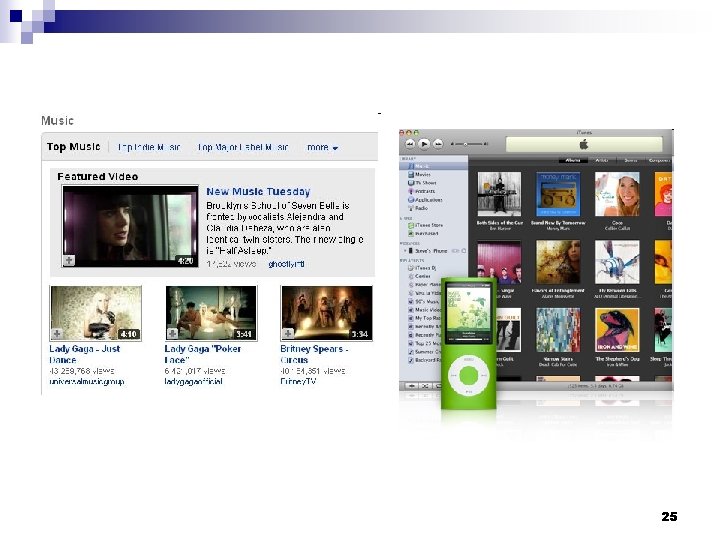The image size is (720, 540).
Task: Click the iTunes play button
Action: [x=424, y=144]
